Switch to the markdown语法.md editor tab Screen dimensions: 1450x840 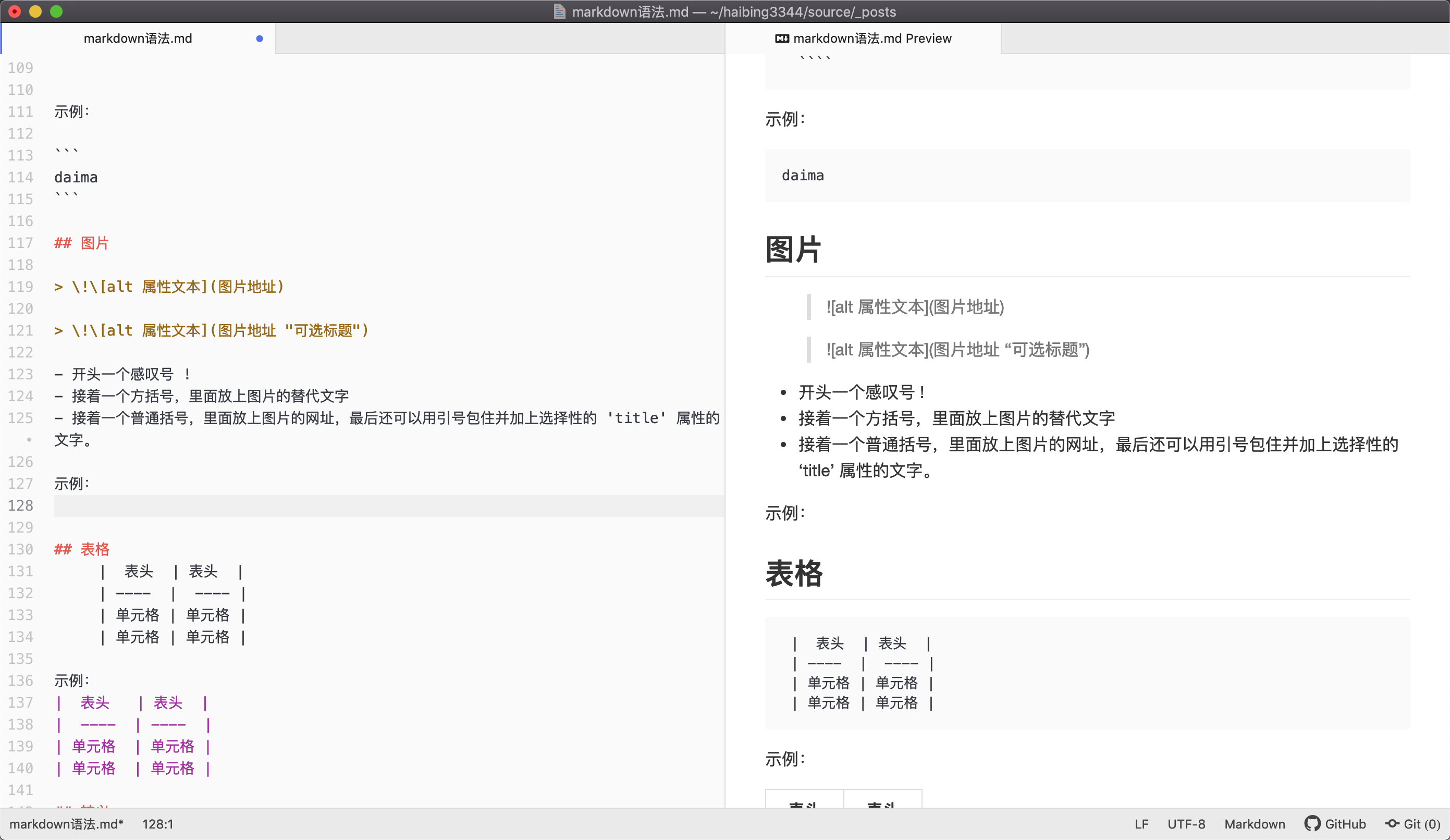coord(138,39)
